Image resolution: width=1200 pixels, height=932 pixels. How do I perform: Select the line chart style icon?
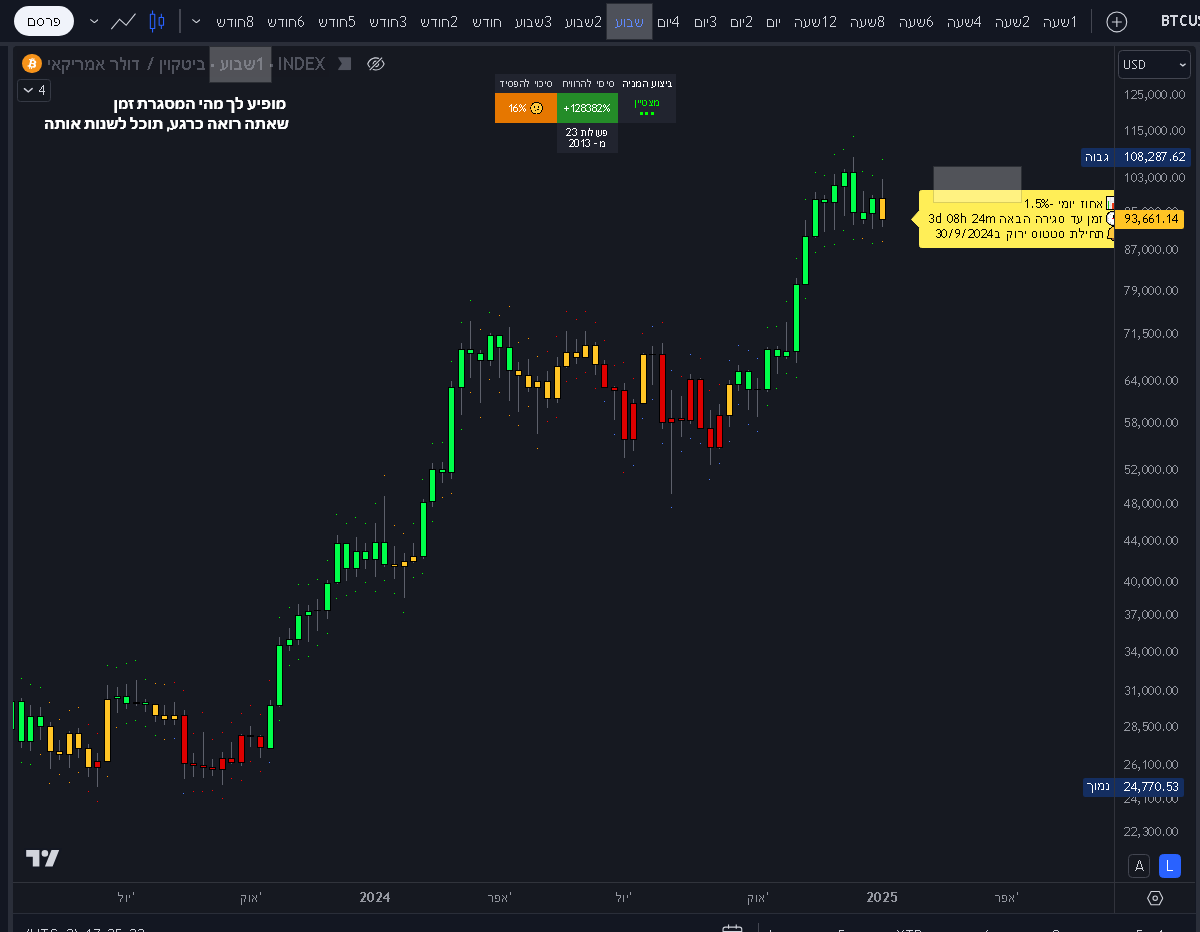(124, 21)
